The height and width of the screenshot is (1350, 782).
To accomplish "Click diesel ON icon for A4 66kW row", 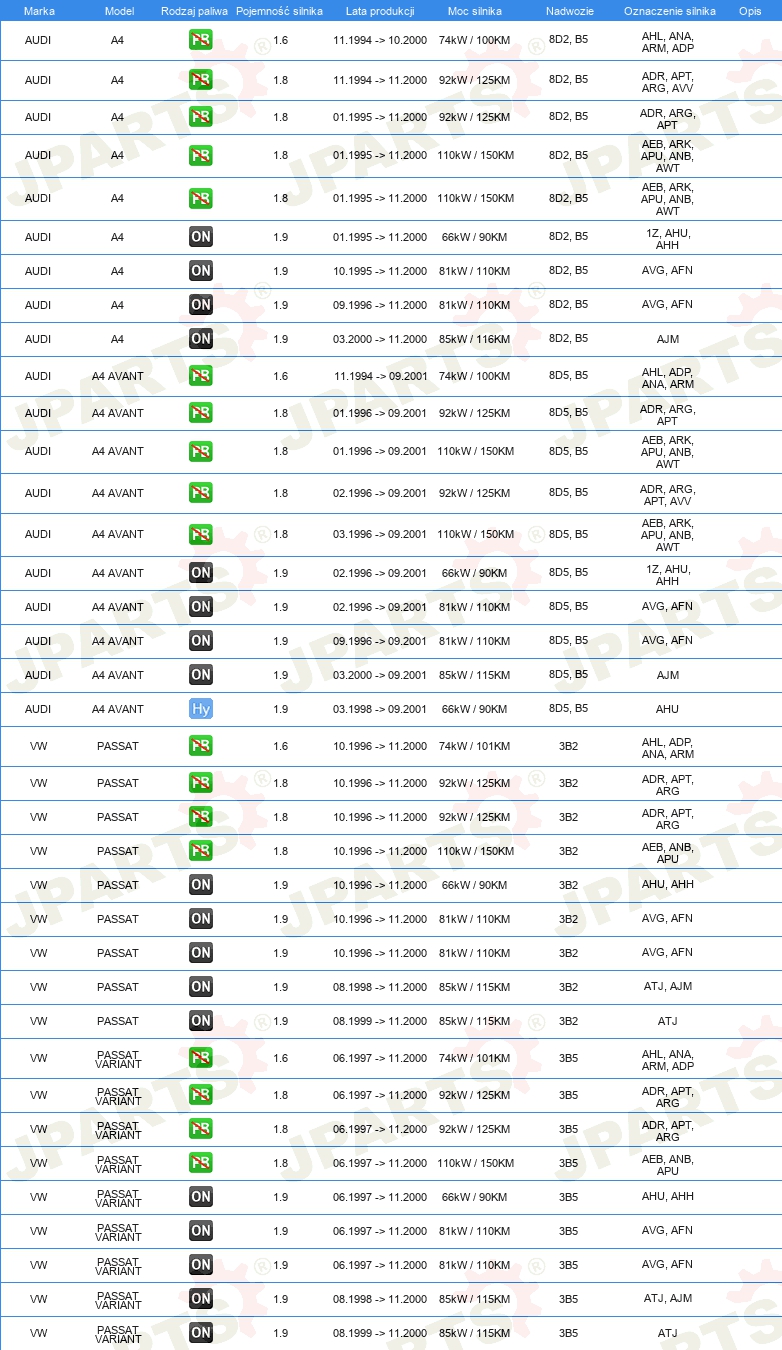I will pyautogui.click(x=201, y=237).
